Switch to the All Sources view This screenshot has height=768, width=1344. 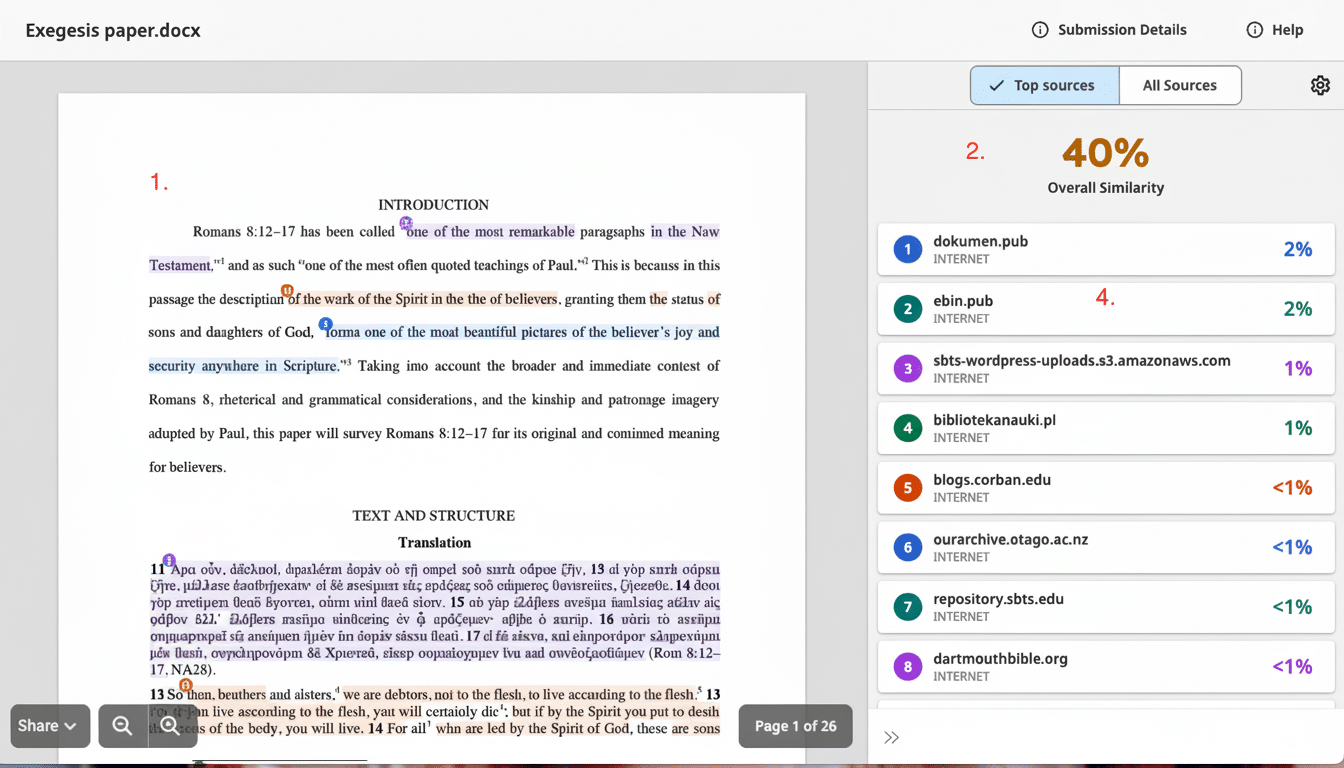pos(1180,85)
